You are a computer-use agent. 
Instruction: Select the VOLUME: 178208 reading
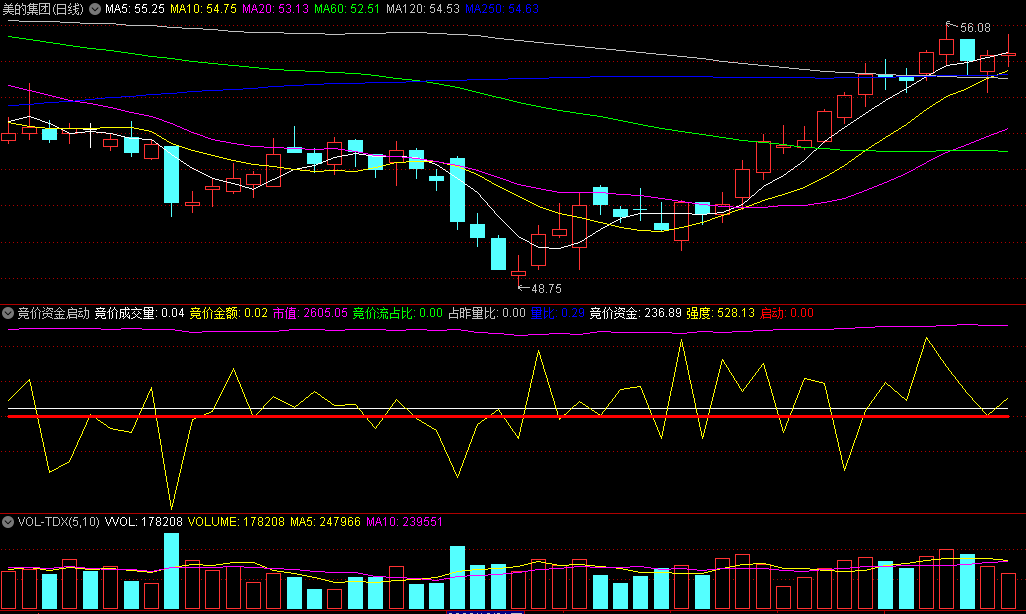236,522
